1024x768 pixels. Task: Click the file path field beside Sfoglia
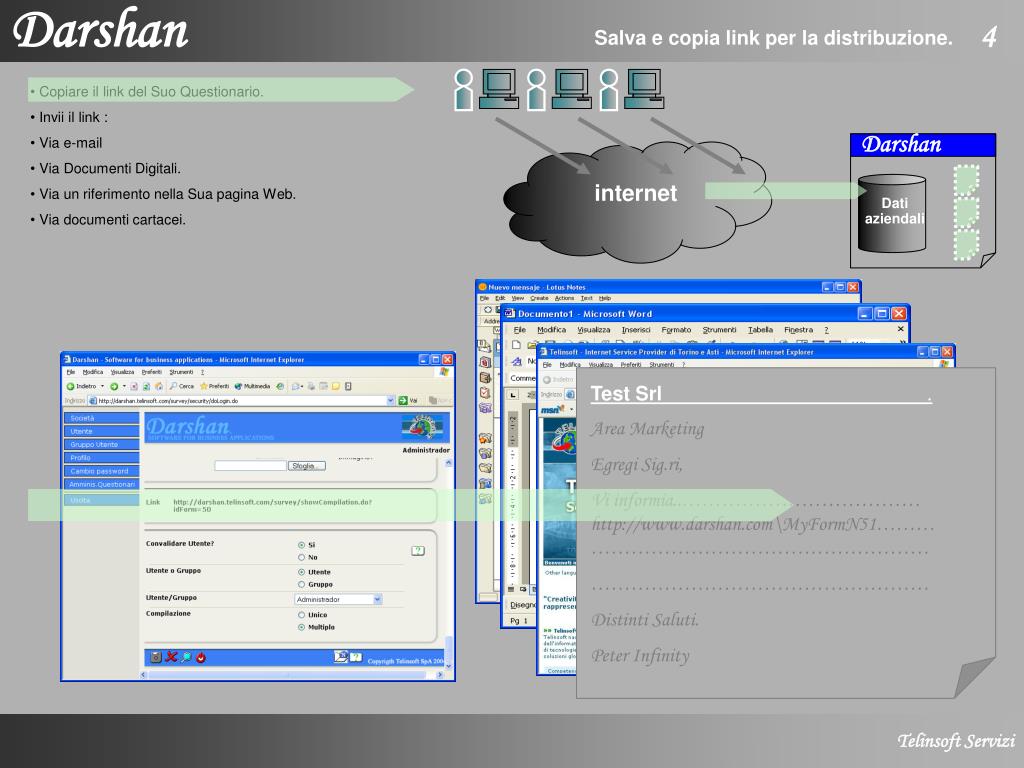(x=251, y=466)
